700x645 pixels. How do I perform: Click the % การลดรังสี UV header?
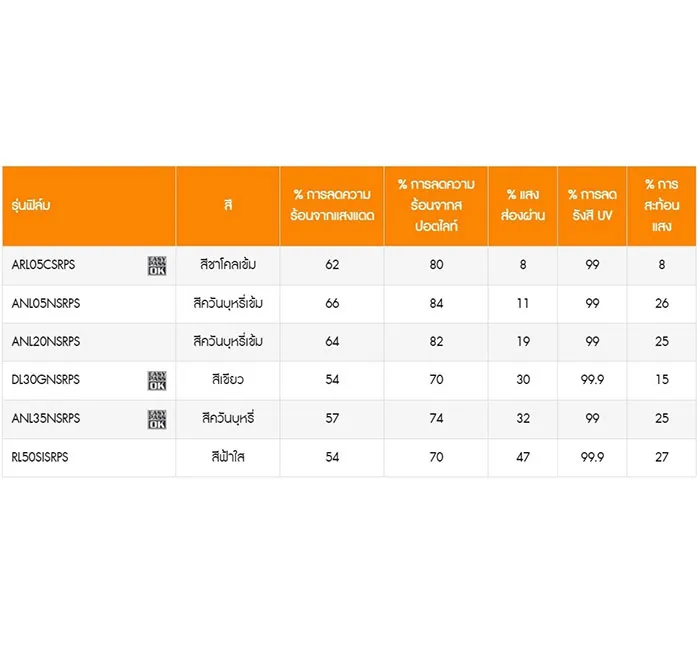592,205
